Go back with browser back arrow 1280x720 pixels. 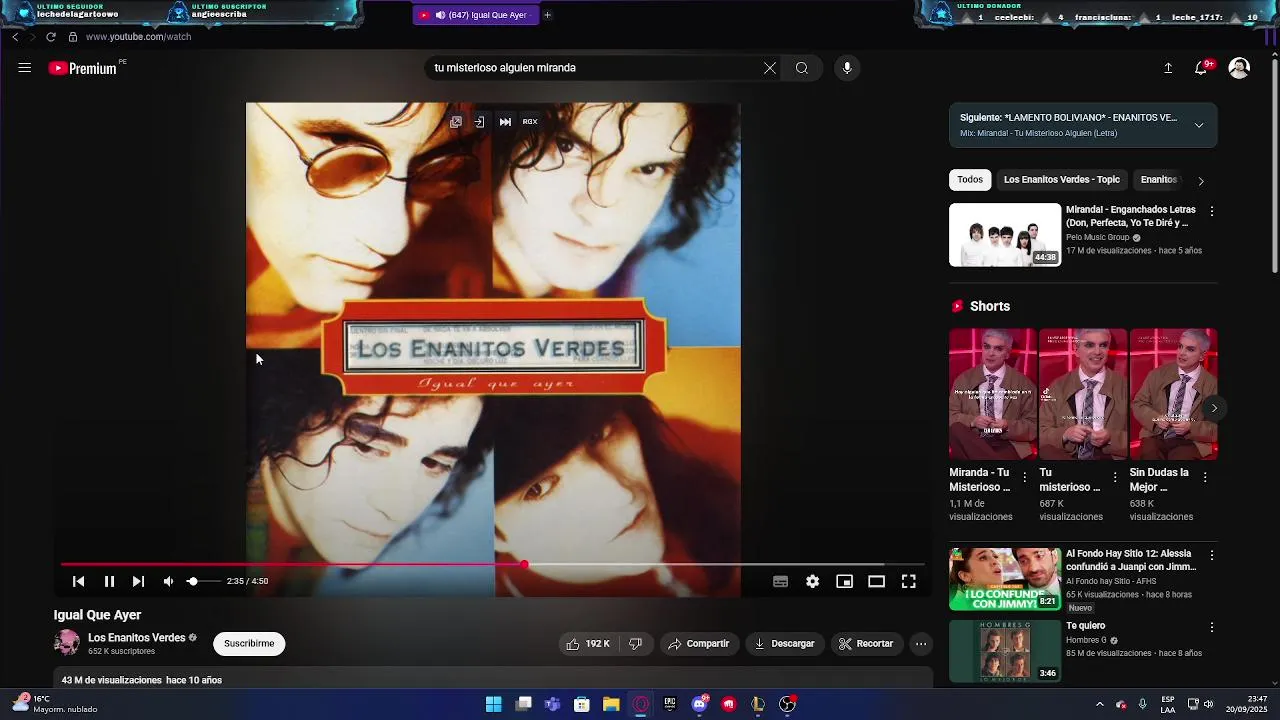coord(15,37)
